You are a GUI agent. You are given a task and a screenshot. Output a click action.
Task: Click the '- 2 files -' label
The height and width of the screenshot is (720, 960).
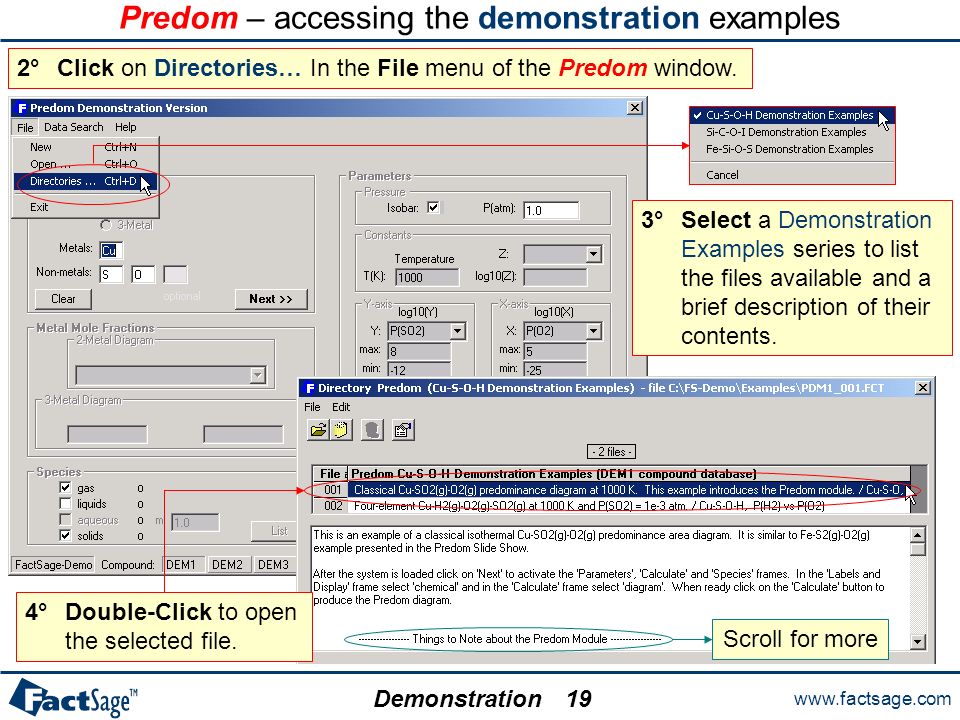click(611, 452)
